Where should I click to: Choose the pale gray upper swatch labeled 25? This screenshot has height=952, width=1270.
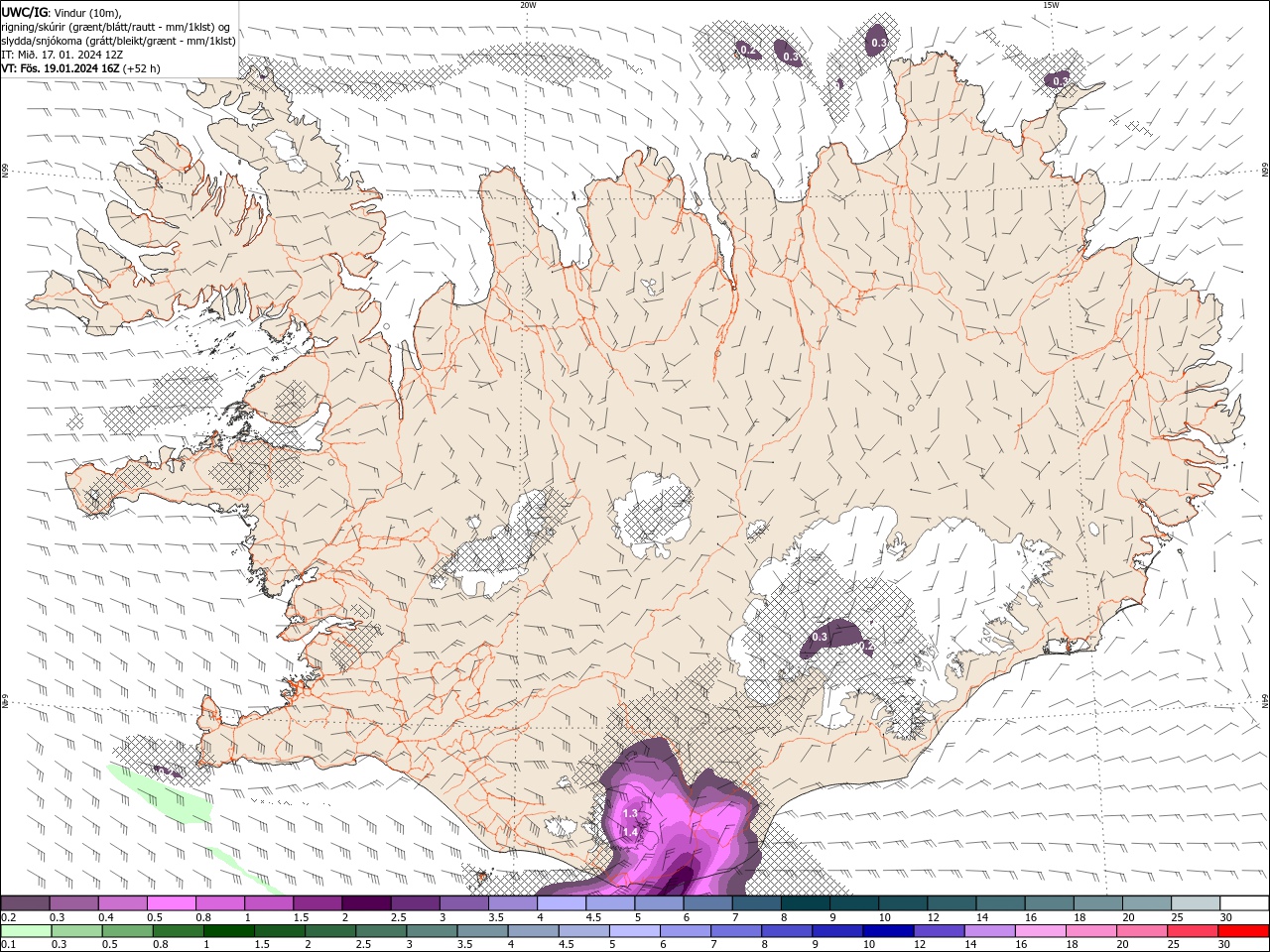click(x=1195, y=903)
